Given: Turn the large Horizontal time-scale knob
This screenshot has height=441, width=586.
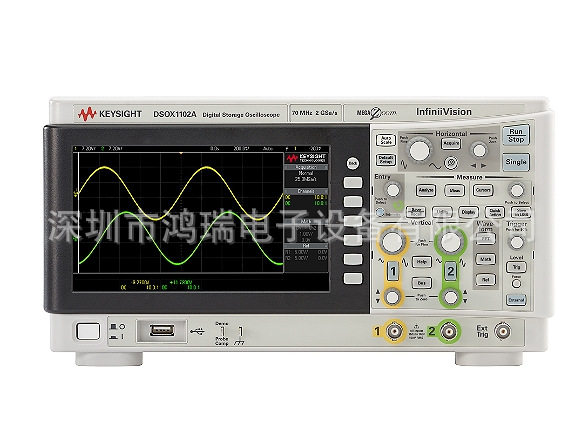Looking at the screenshot, I should coord(419,151).
